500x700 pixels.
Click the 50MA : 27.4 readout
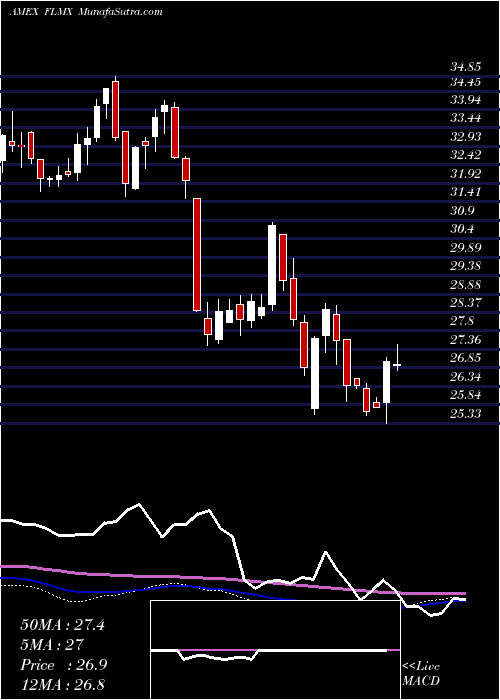point(62,625)
